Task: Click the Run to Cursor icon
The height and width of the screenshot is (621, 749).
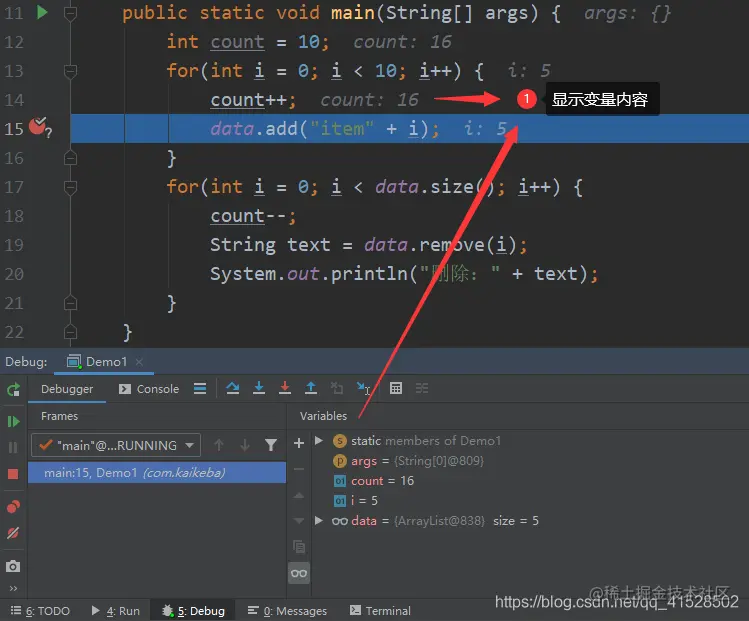Action: (363, 388)
